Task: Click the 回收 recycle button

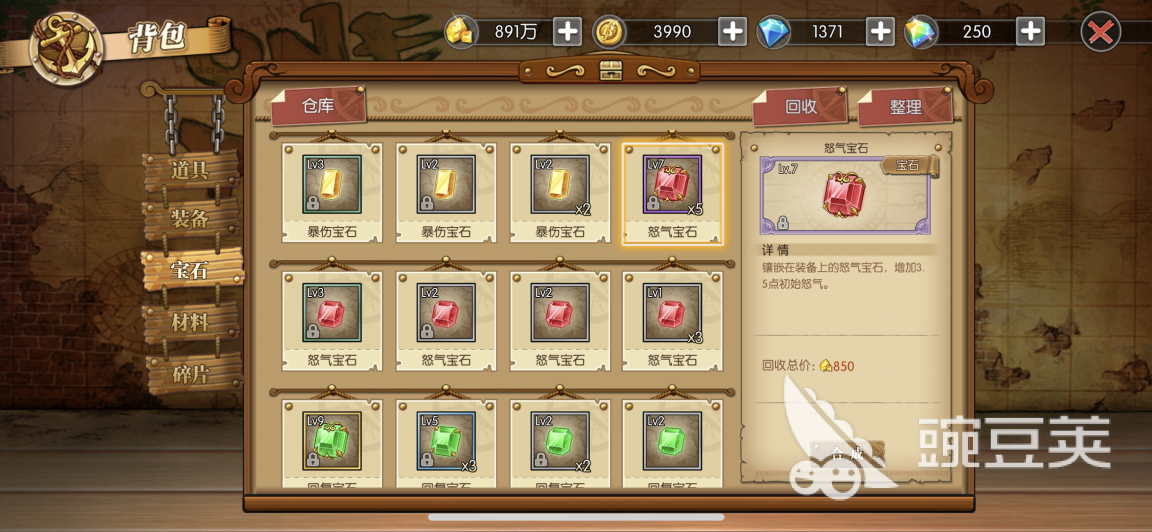Action: [800, 107]
